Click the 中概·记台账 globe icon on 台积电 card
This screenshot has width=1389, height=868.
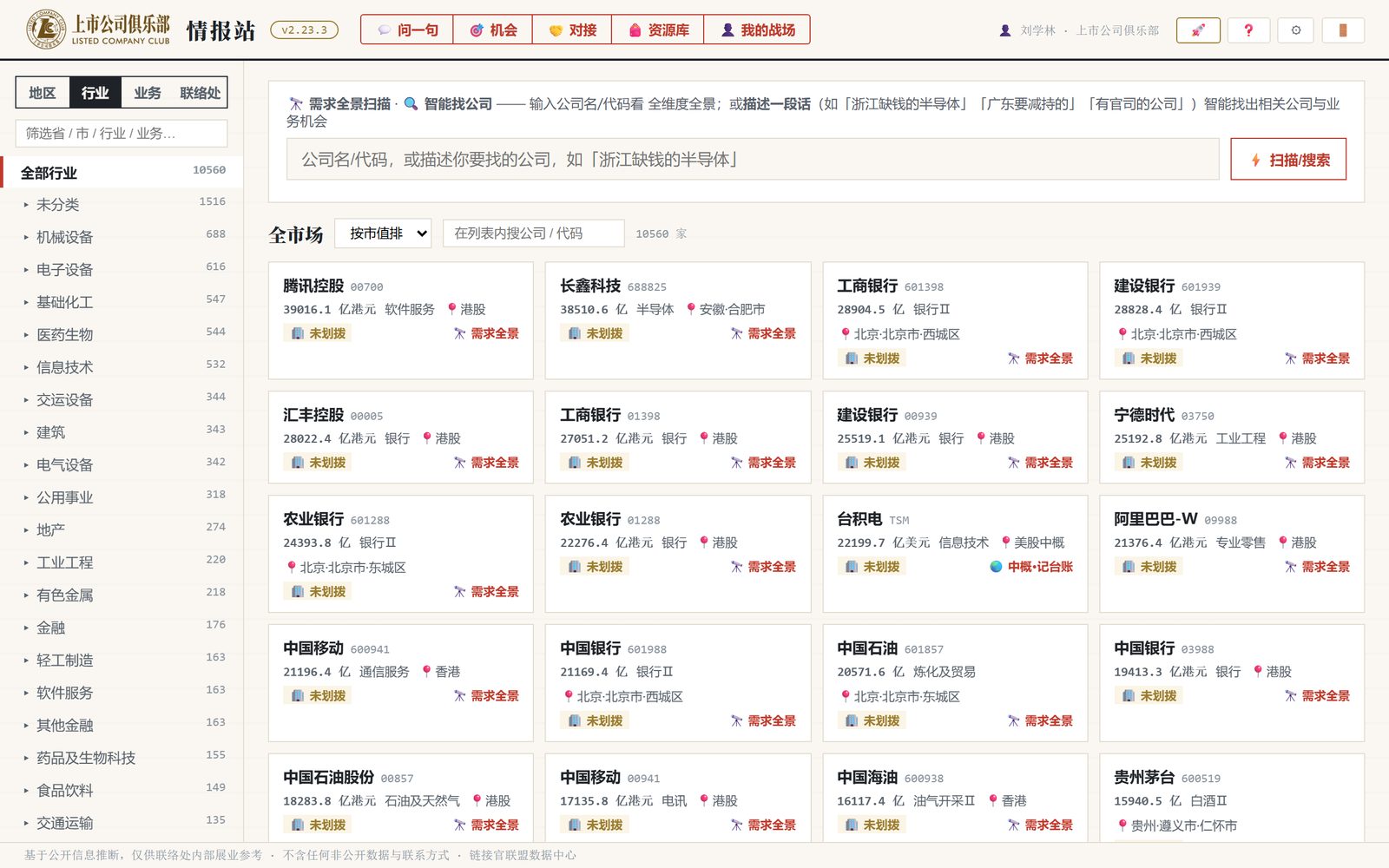(997, 567)
